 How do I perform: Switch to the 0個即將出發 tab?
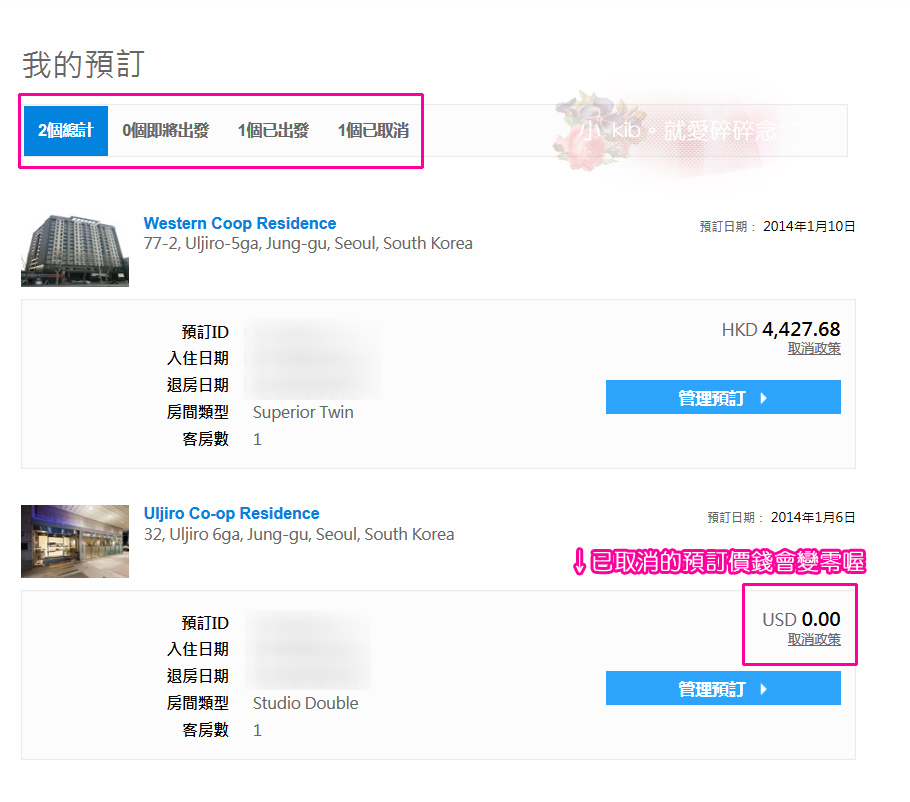tap(165, 131)
